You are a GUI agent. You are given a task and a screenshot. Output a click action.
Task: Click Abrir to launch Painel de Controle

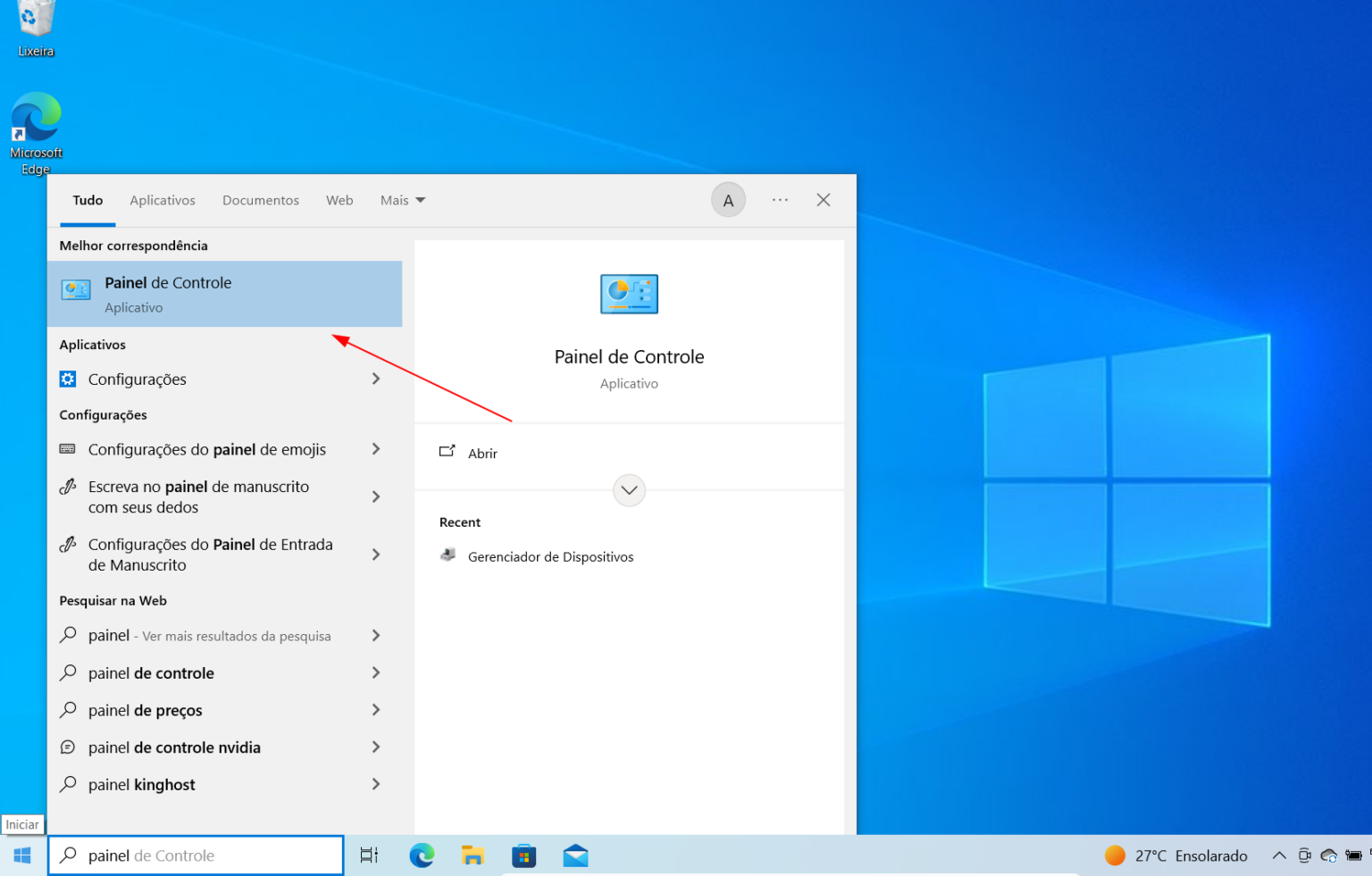[482, 453]
